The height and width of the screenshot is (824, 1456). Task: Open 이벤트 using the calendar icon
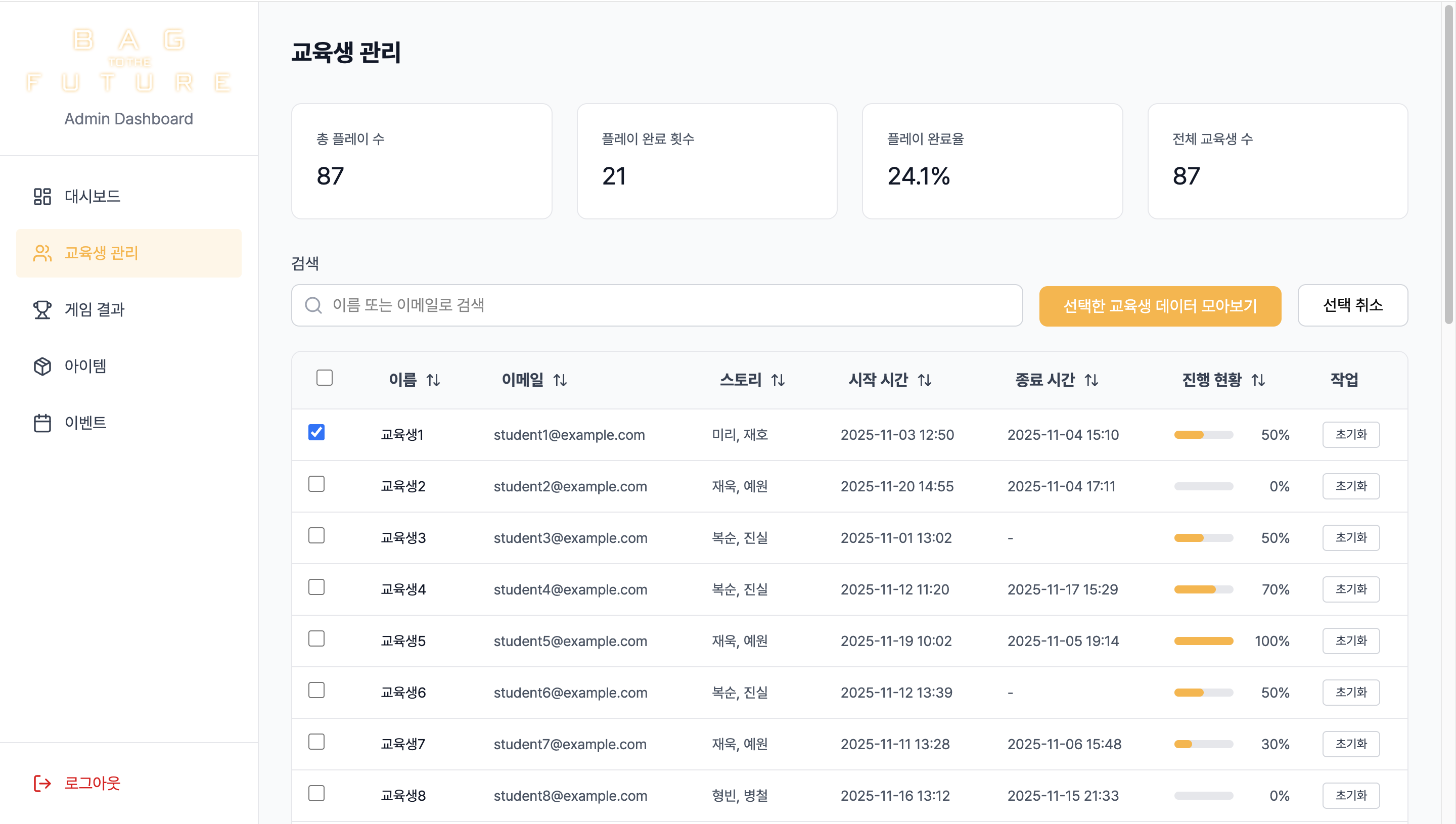(x=42, y=422)
